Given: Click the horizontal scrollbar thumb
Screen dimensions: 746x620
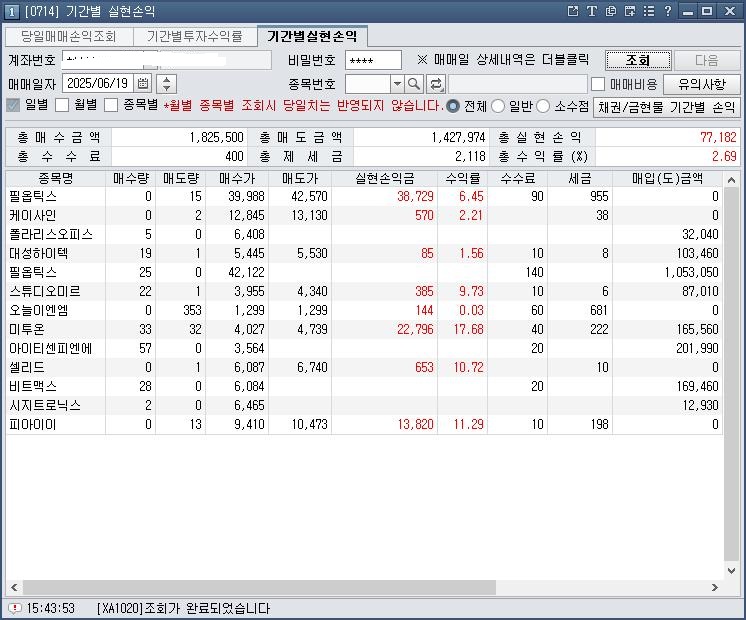Looking at the screenshot, I should pos(259,587).
